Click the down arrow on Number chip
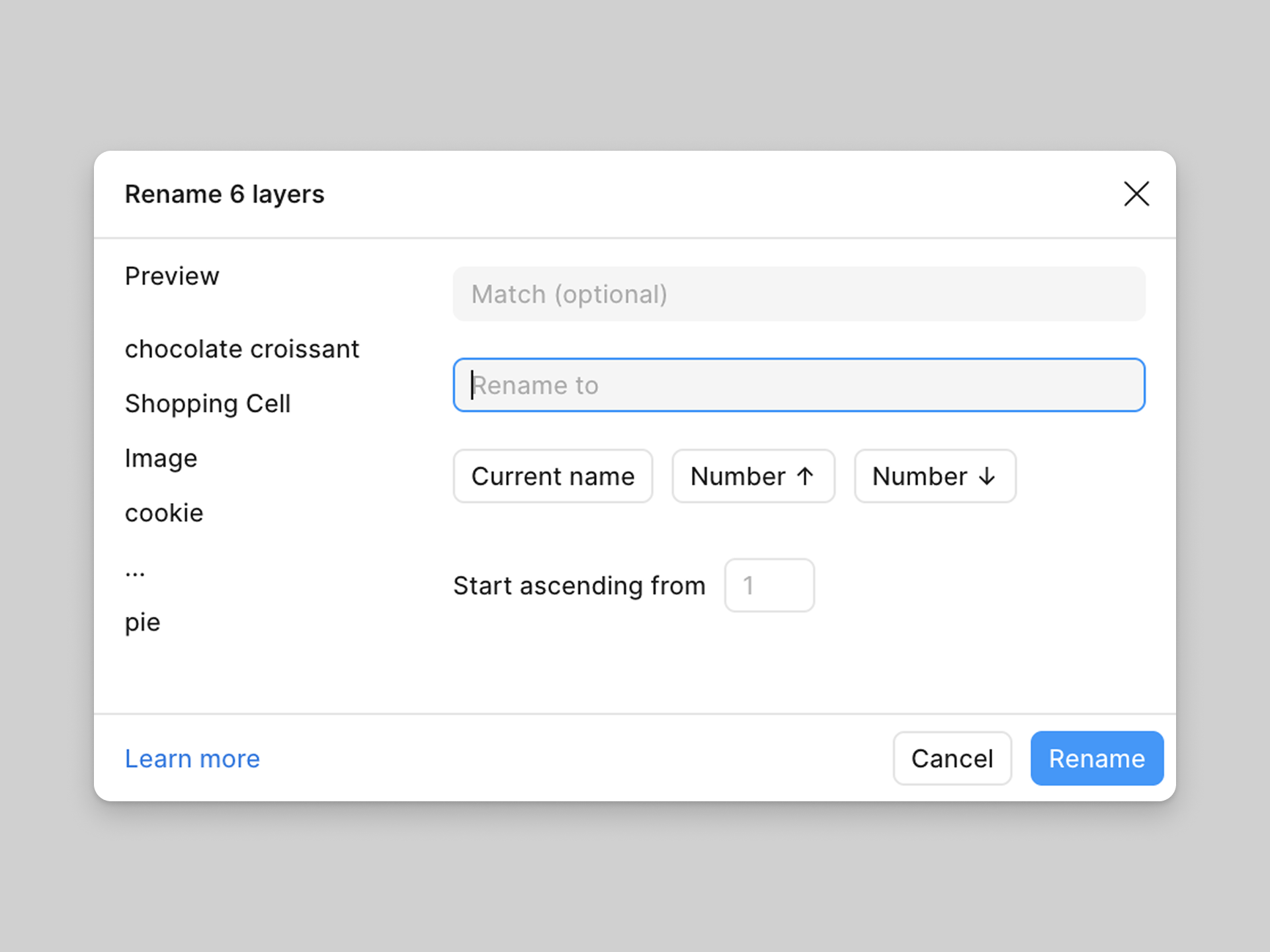The height and width of the screenshot is (952, 1270). [986, 475]
